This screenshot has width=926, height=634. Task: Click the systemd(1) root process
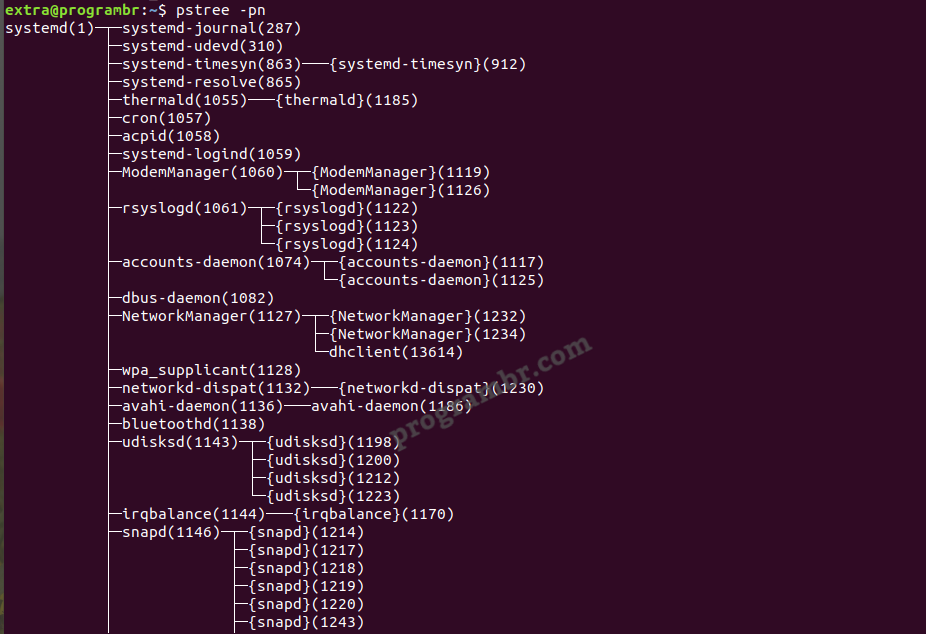click(50, 28)
